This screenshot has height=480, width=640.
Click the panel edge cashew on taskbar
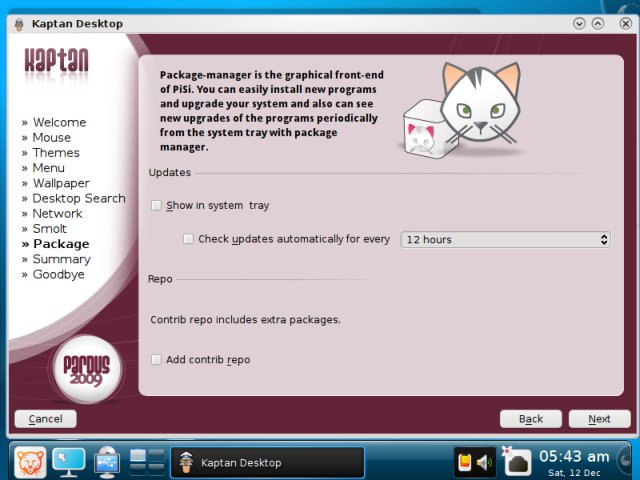point(625,461)
